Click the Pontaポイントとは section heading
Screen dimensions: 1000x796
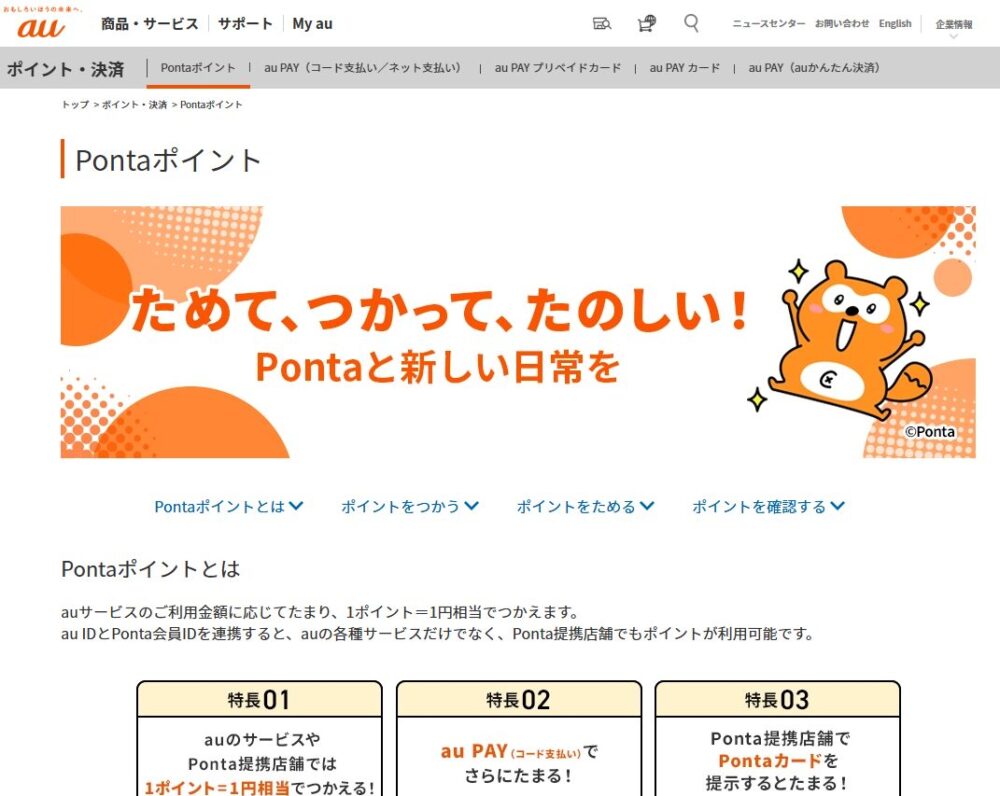(x=151, y=569)
